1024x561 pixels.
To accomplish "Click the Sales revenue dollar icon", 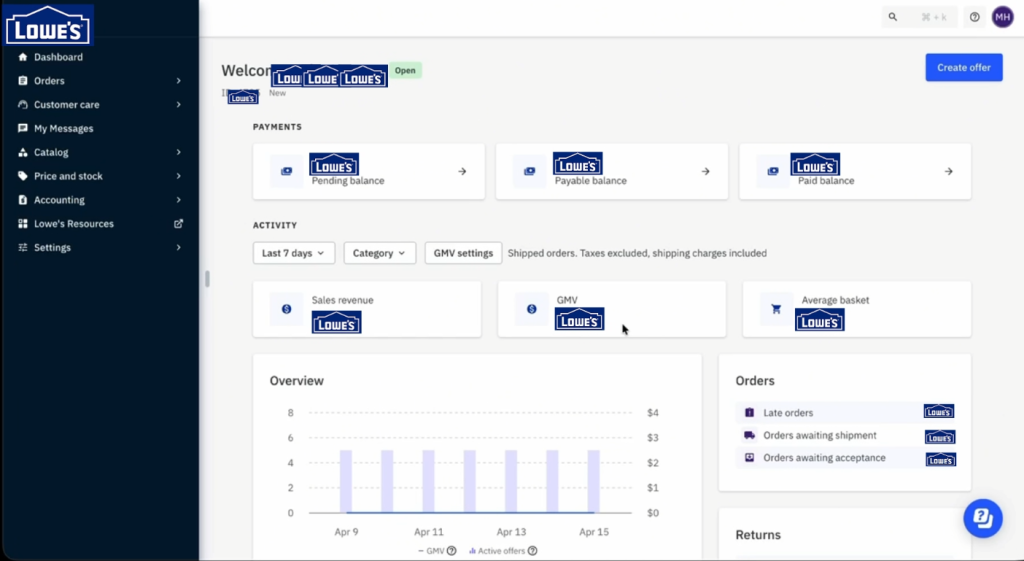I will point(286,309).
